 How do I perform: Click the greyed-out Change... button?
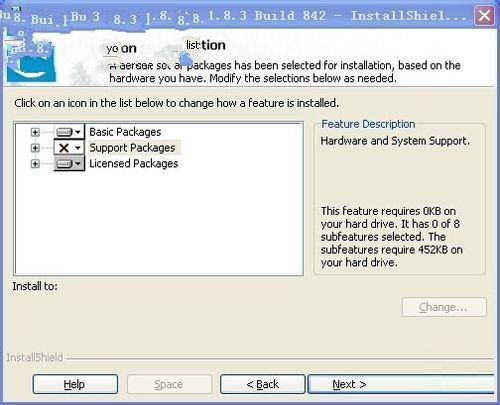coord(444,307)
